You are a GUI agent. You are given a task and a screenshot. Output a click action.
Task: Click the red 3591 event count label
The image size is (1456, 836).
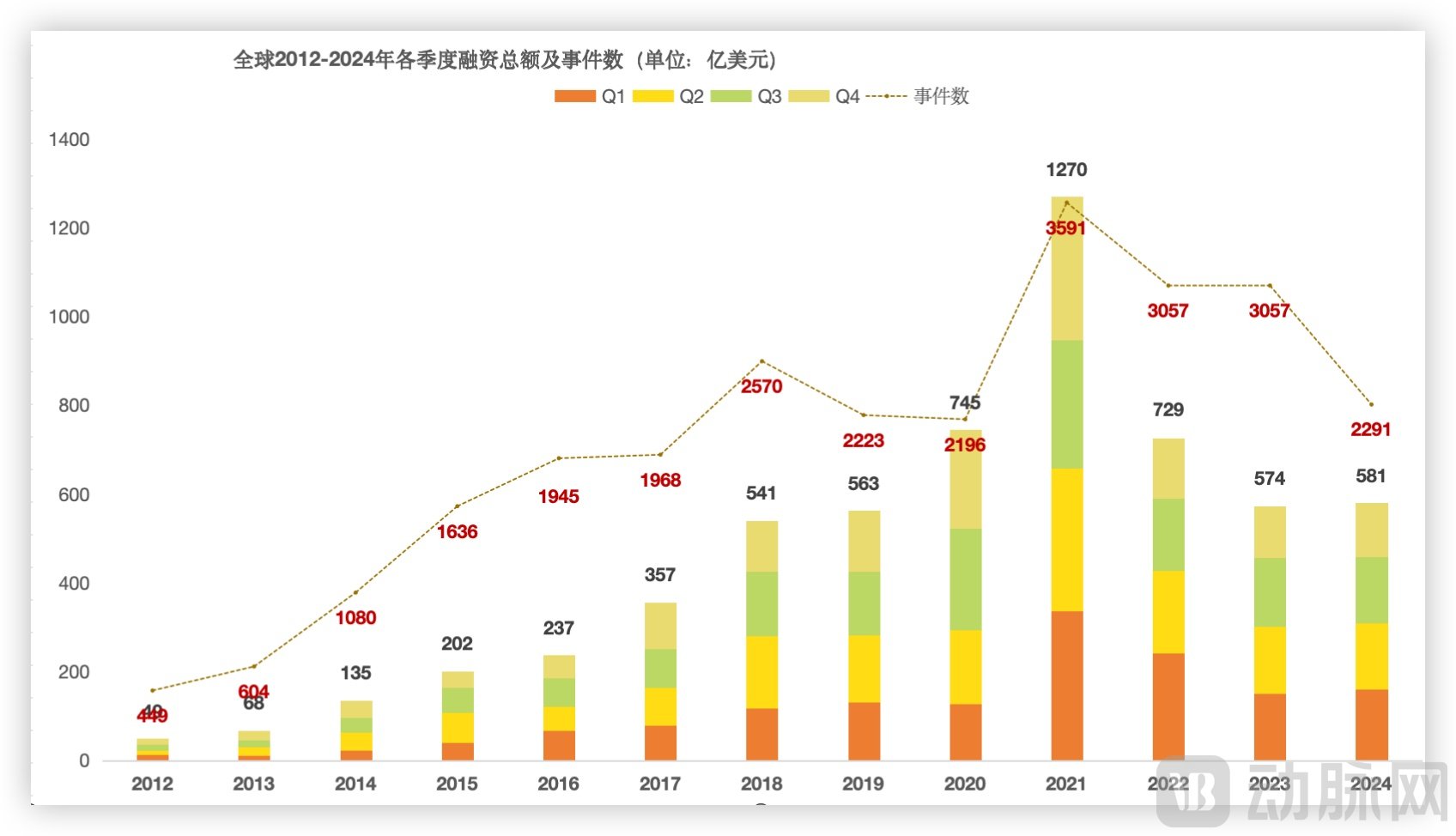pos(1065,228)
